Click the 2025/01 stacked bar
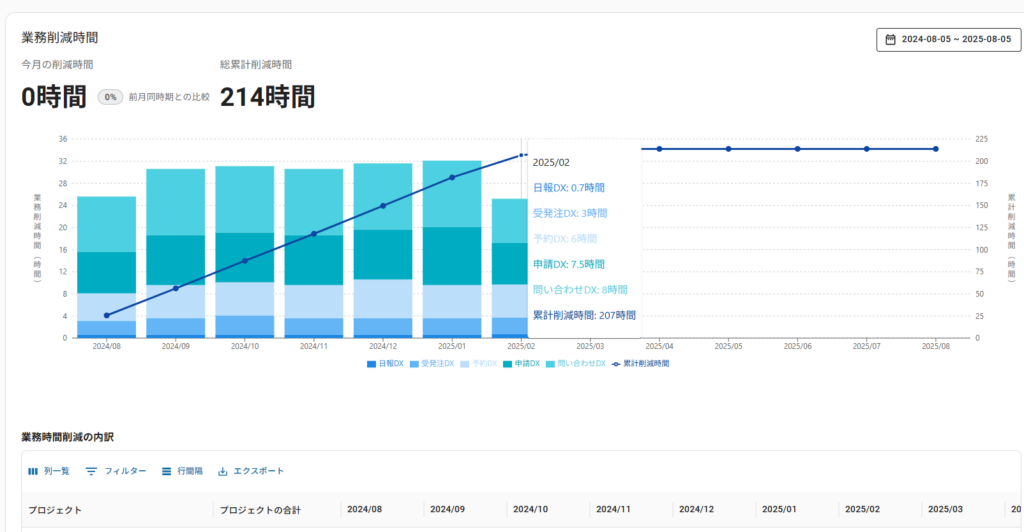This screenshot has width=1024, height=532. coord(452,249)
